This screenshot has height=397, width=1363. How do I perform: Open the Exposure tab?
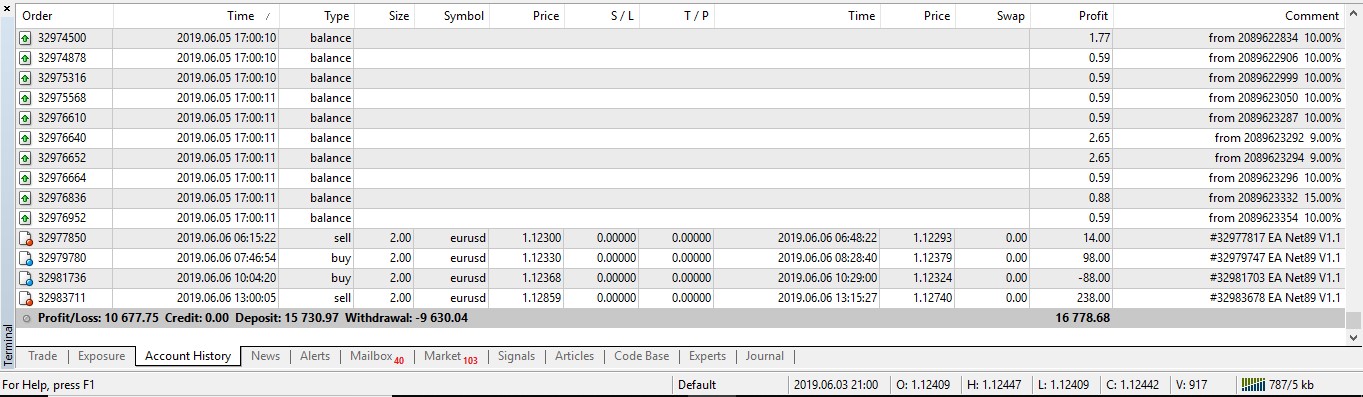[x=101, y=356]
